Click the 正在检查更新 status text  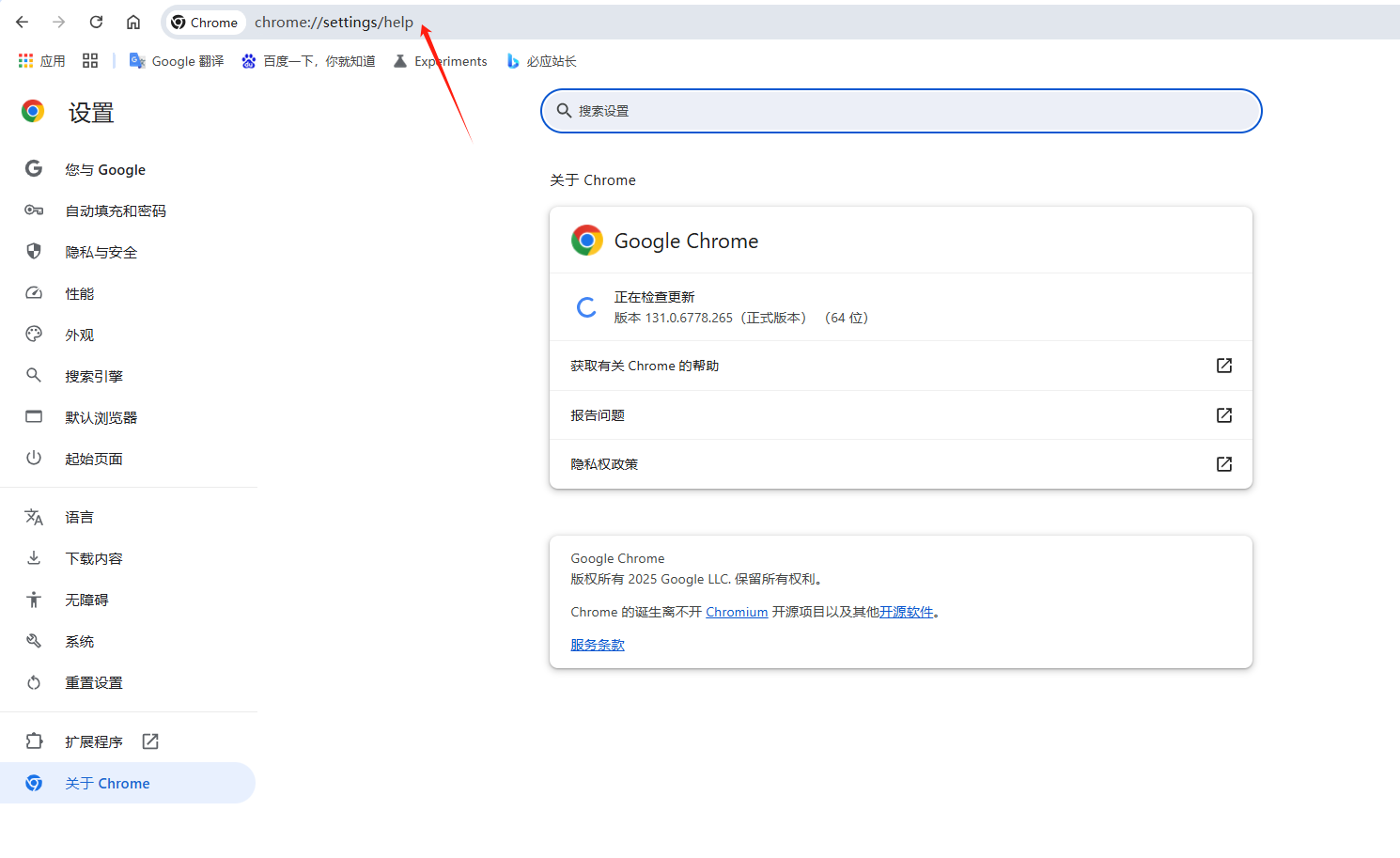click(655, 297)
